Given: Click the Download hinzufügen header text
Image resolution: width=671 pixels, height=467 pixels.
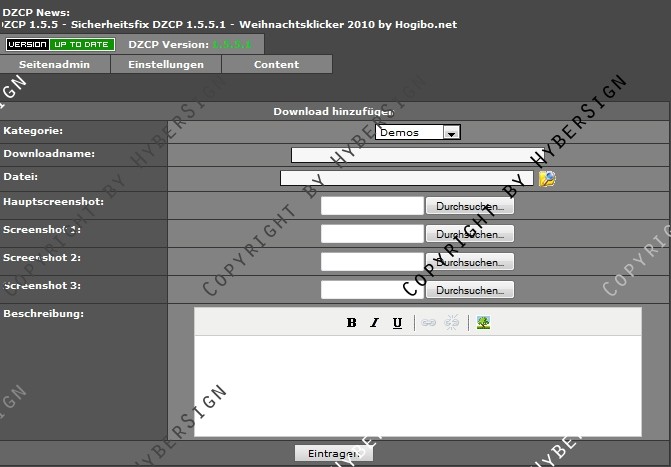Looking at the screenshot, I should [333, 112].
